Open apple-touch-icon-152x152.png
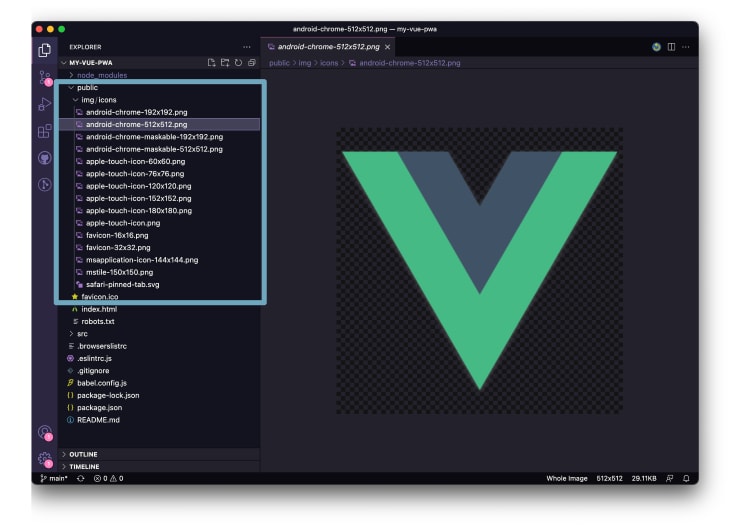 coord(160,198)
